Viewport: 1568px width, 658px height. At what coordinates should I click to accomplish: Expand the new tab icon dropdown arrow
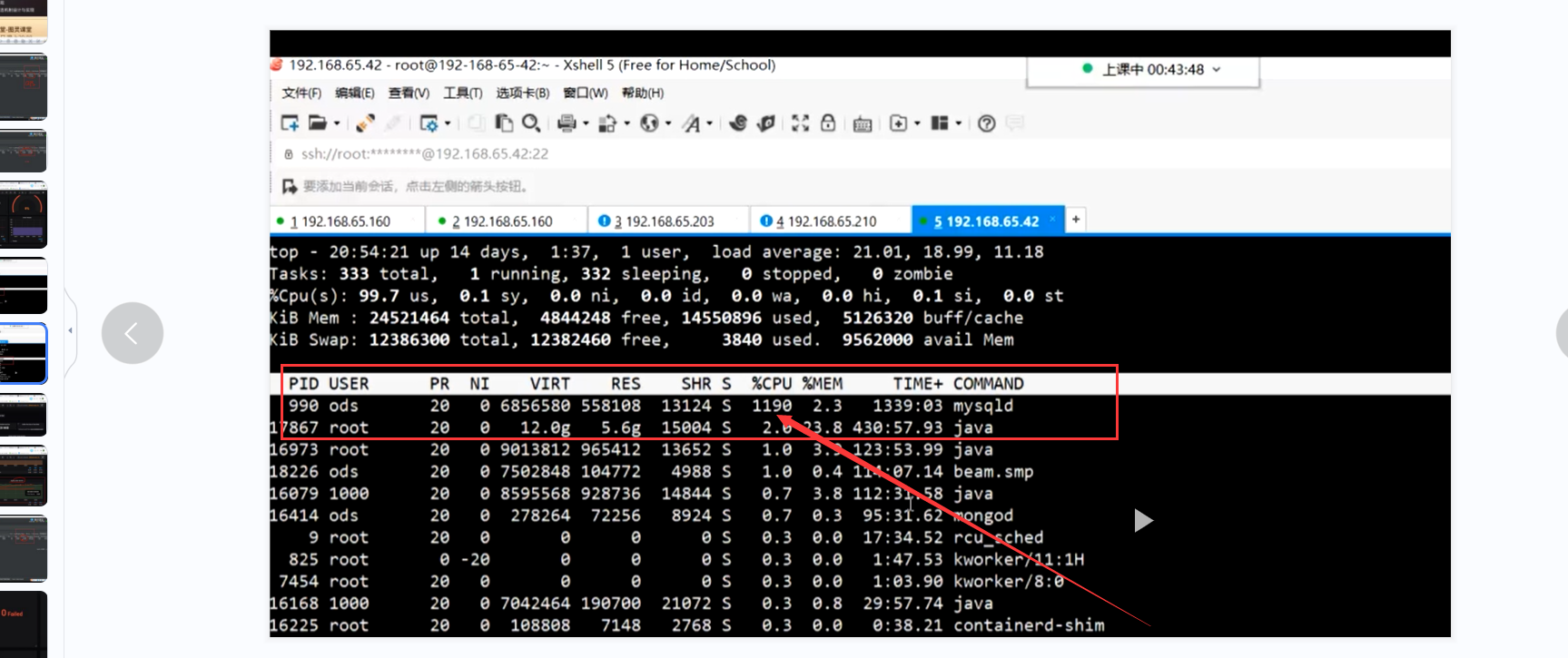point(917,123)
